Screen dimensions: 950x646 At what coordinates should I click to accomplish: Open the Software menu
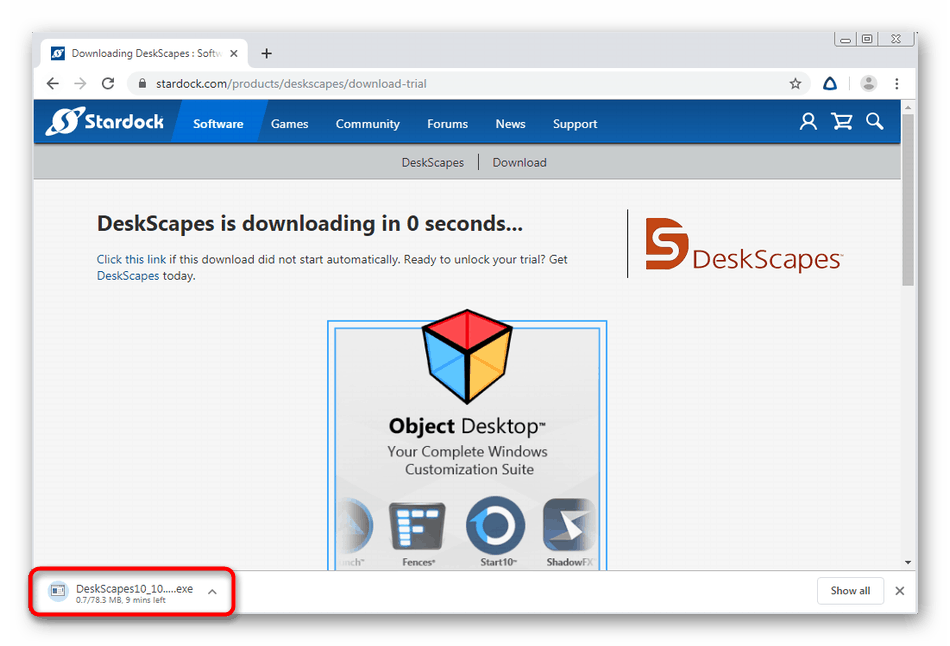click(218, 124)
